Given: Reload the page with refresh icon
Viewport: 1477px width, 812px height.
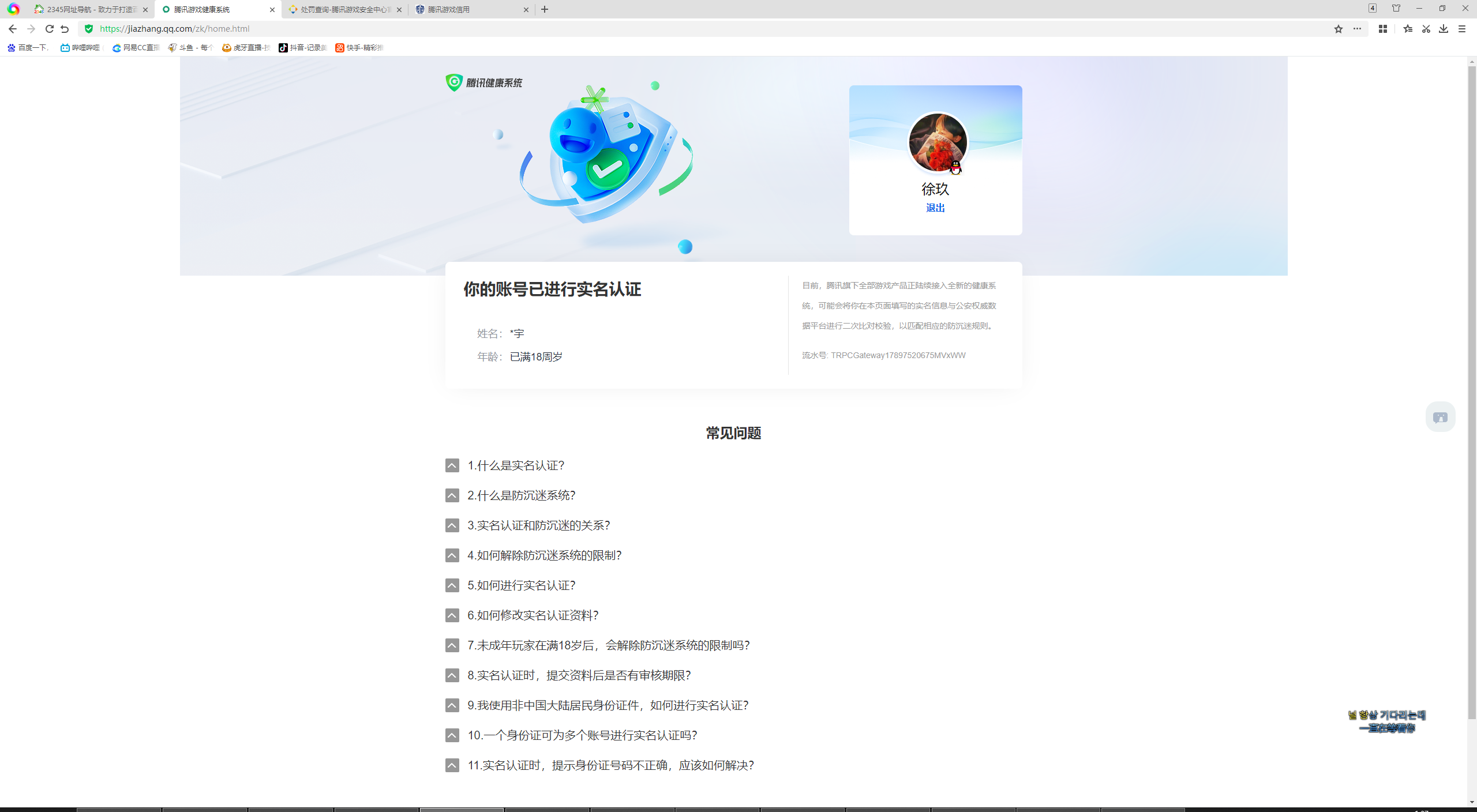Looking at the screenshot, I should coord(50,29).
